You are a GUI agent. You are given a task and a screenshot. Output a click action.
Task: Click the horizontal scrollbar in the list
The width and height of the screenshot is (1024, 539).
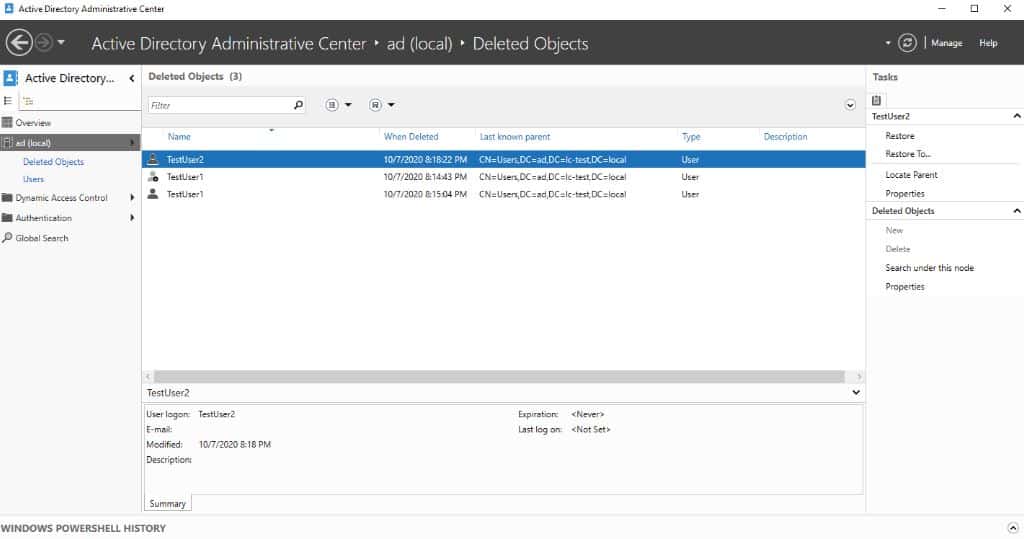pyautogui.click(x=500, y=376)
